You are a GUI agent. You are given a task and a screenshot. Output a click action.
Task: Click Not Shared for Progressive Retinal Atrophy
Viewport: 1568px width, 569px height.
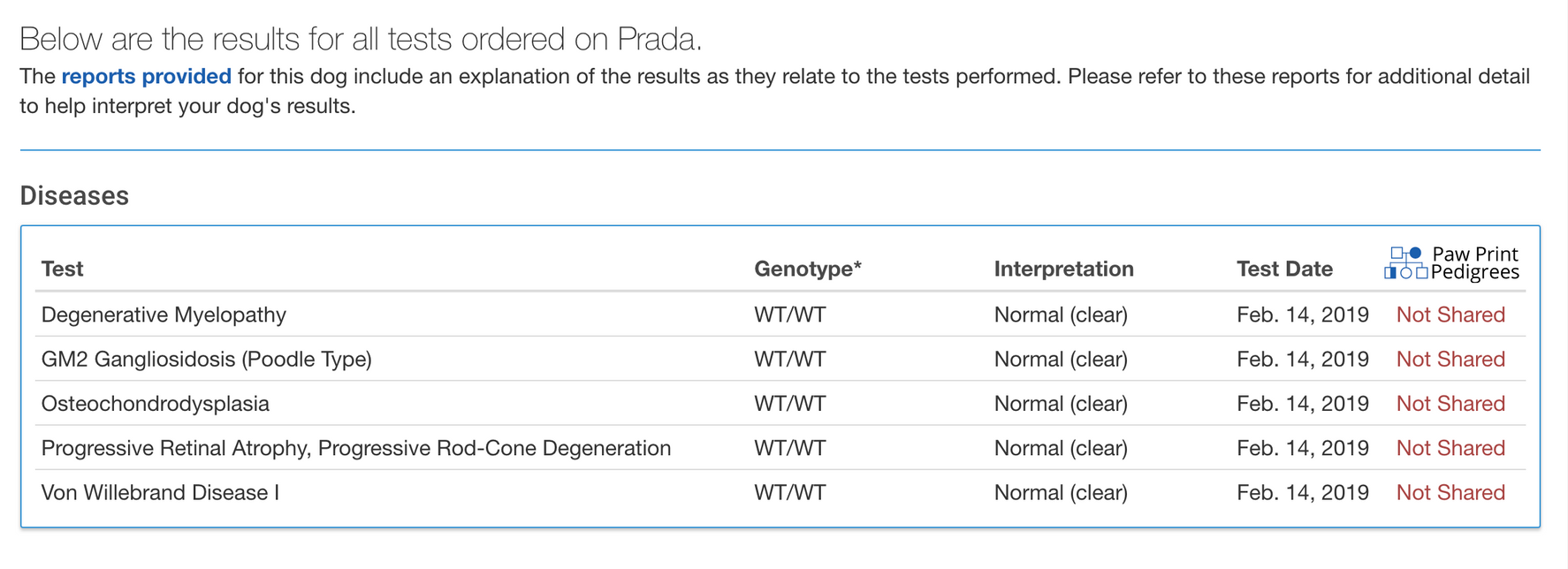(x=1450, y=448)
